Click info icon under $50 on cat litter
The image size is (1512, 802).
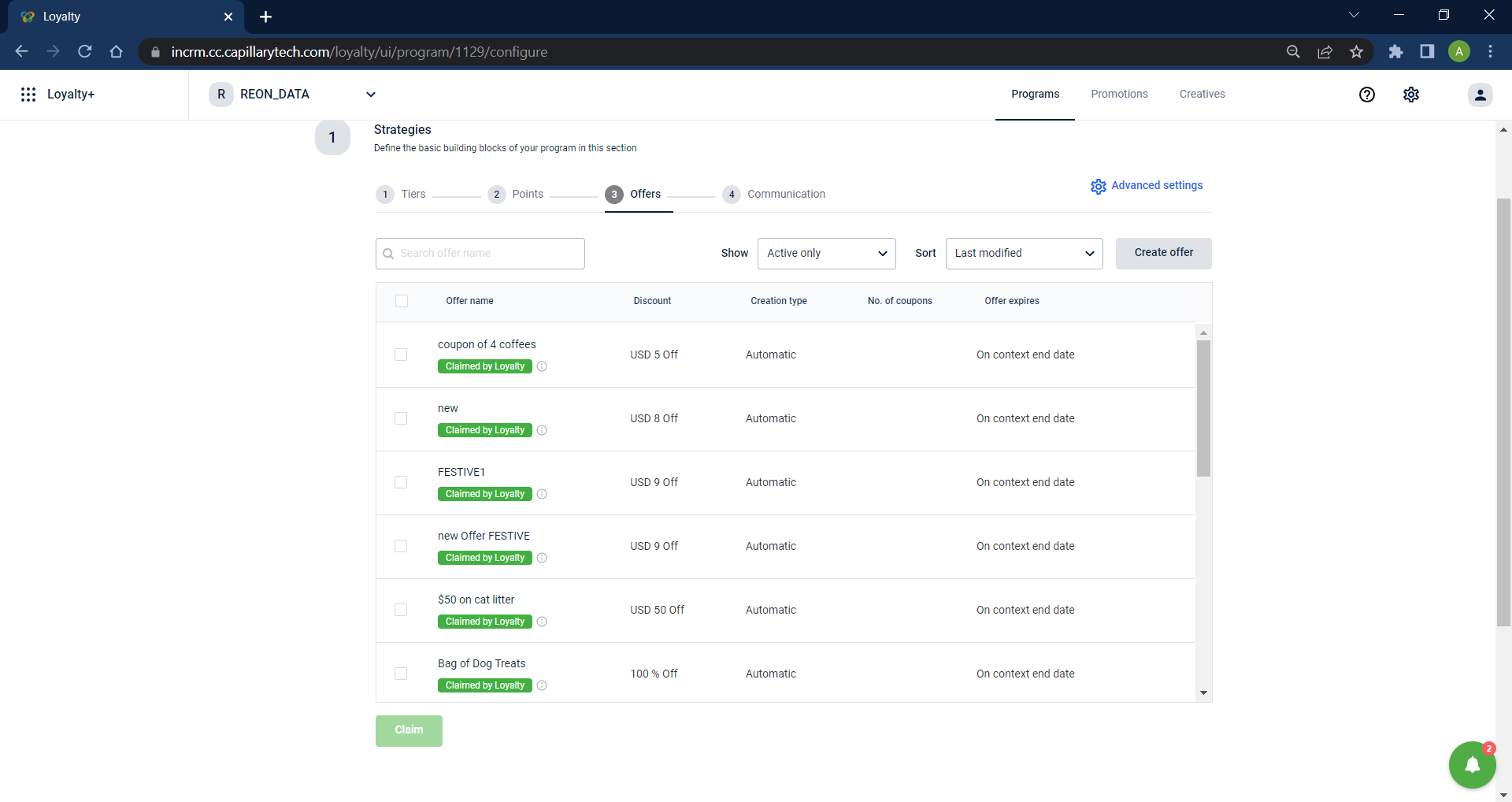click(542, 622)
